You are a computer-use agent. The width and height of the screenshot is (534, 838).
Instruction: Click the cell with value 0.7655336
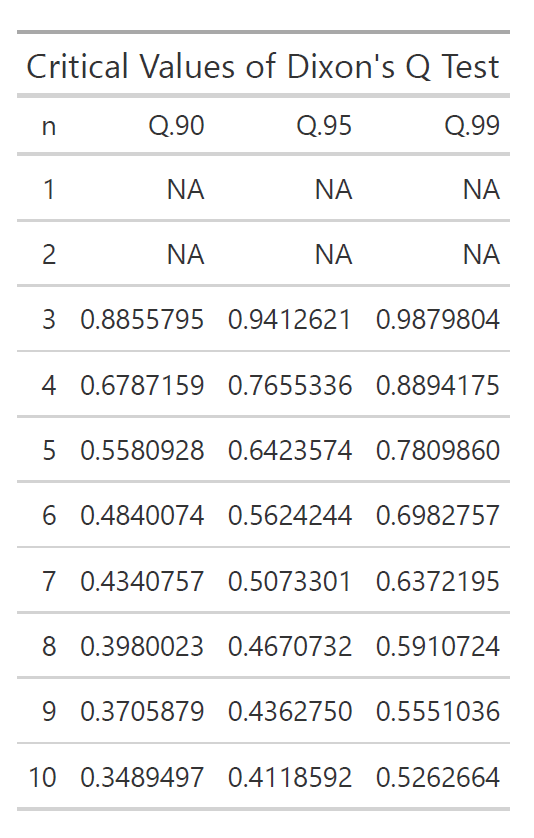290,385
